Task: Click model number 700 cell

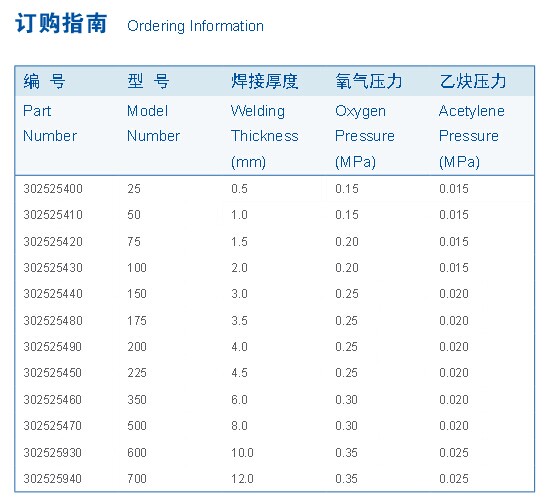Action: pos(137,478)
